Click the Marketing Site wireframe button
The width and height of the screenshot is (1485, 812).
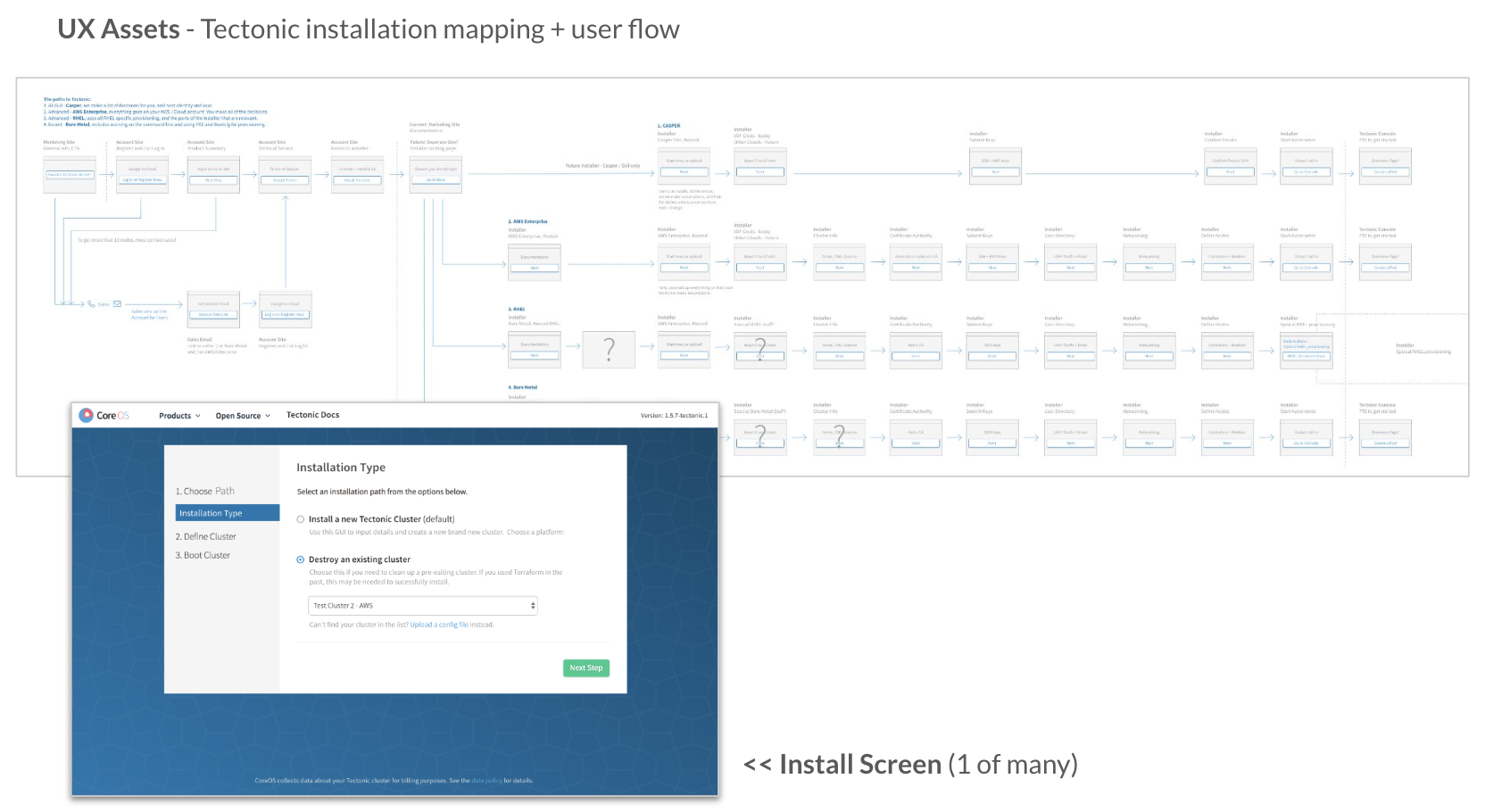70,175
